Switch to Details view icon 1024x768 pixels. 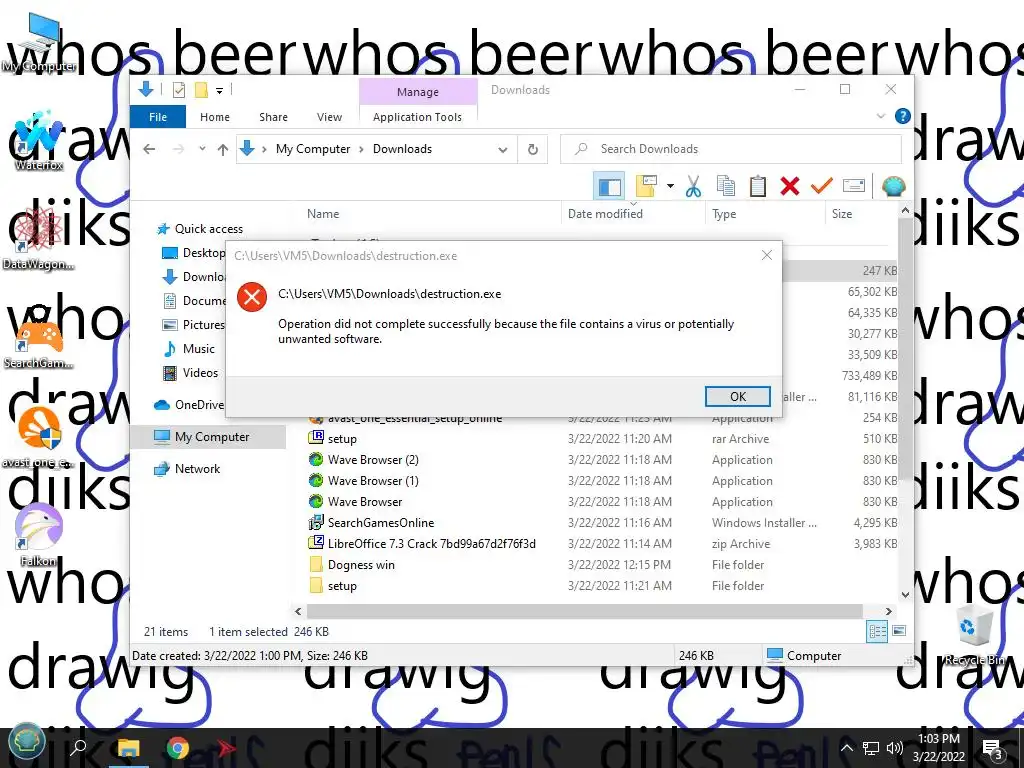click(x=877, y=631)
